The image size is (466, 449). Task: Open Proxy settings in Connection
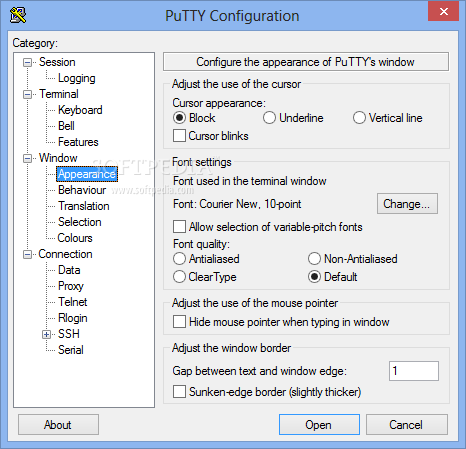71,286
